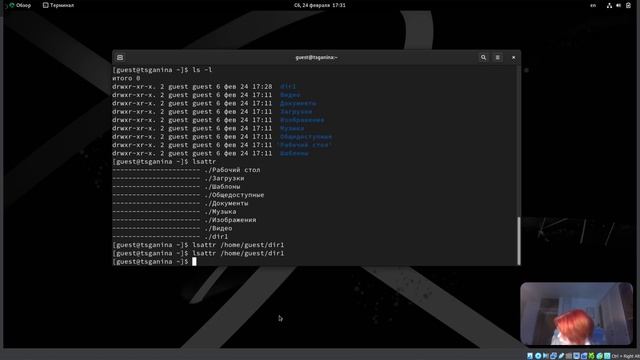This screenshot has width=640, height=360.
Task: Click the './Рабочий стол' lsattr line
Action: pyautogui.click(x=187, y=170)
